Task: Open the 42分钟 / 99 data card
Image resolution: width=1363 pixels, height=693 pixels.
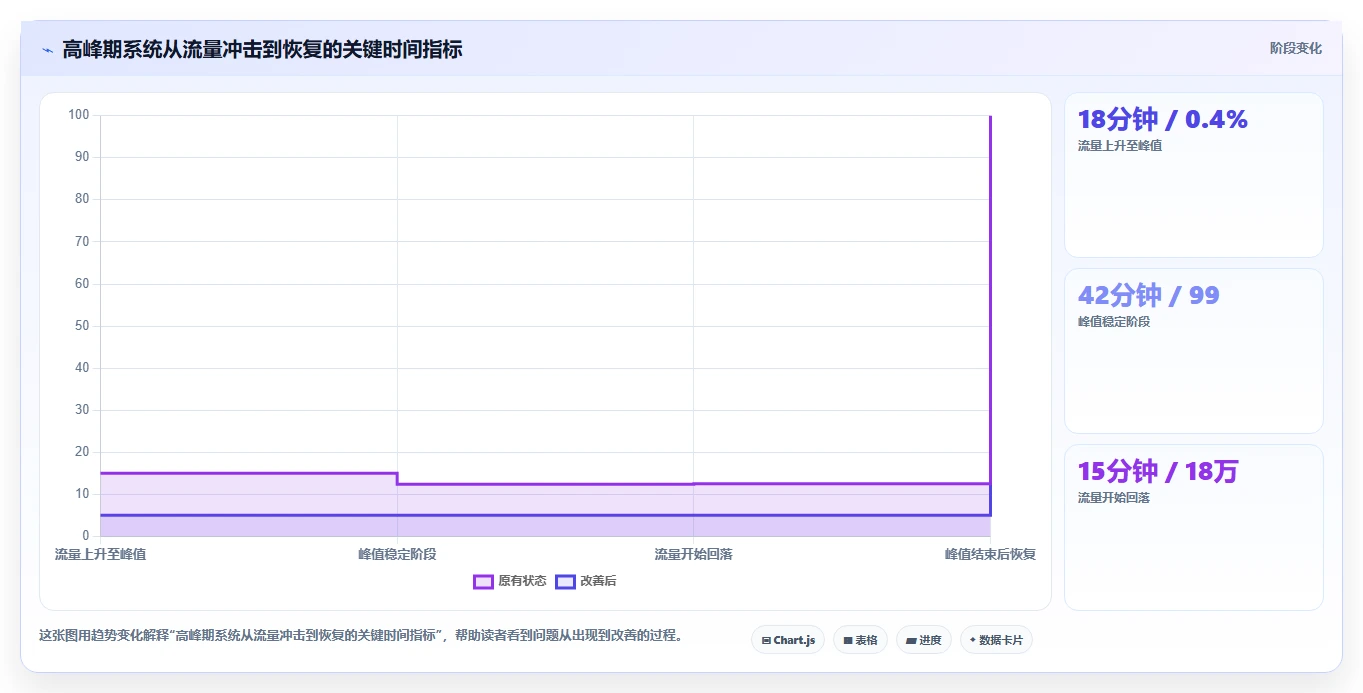Action: click(x=1194, y=351)
